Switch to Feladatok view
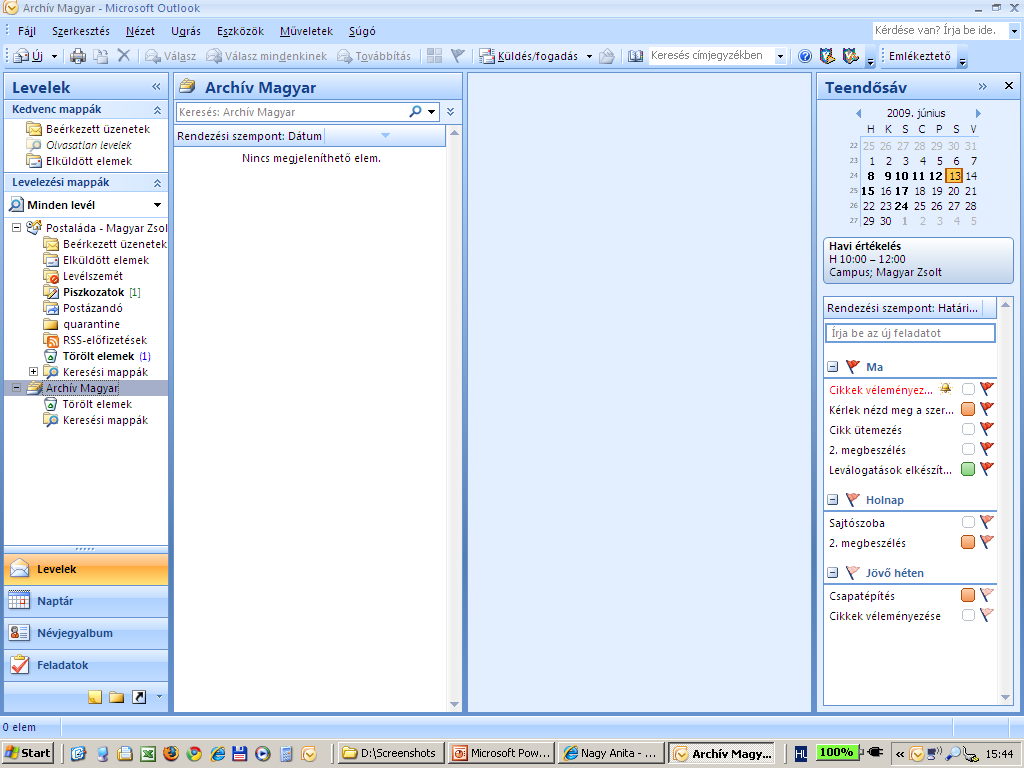This screenshot has height=768, width=1024. [x=86, y=665]
